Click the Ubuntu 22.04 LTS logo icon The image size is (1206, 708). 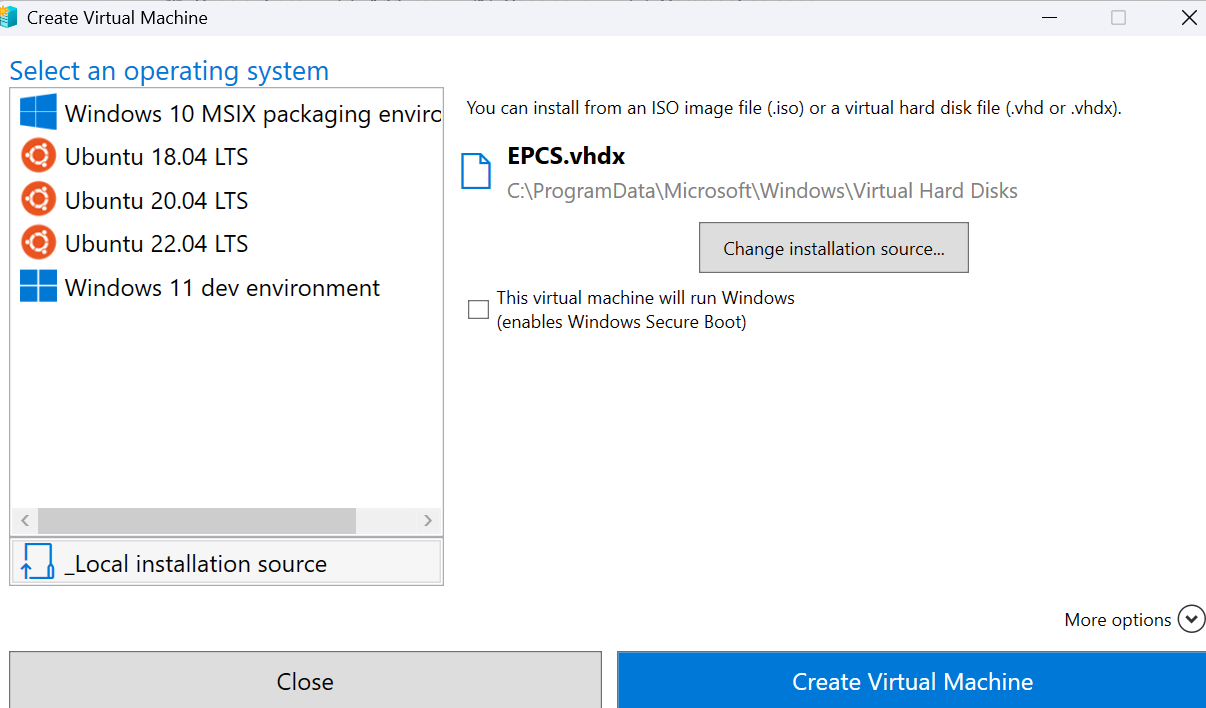[38, 243]
